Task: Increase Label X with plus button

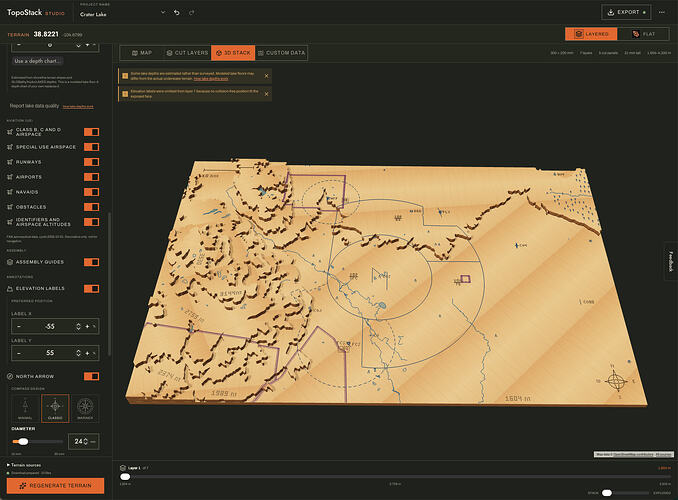Action: pos(87,327)
